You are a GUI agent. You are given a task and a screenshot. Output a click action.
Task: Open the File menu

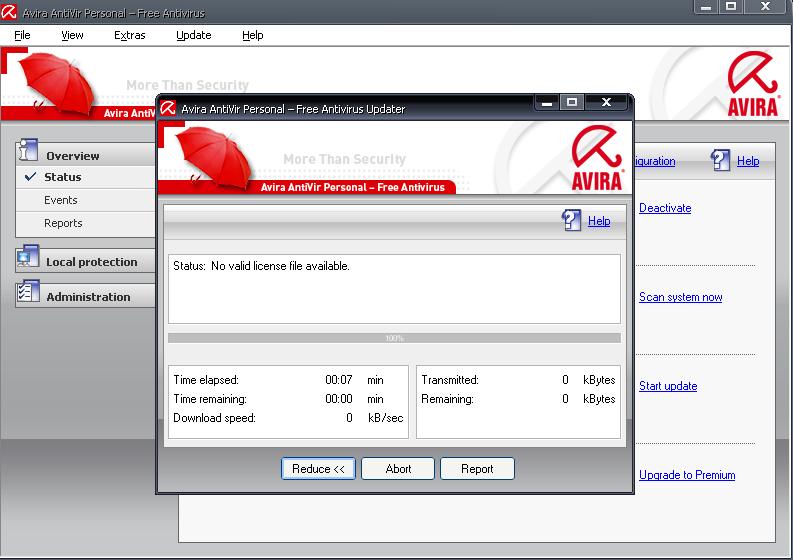tap(22, 35)
